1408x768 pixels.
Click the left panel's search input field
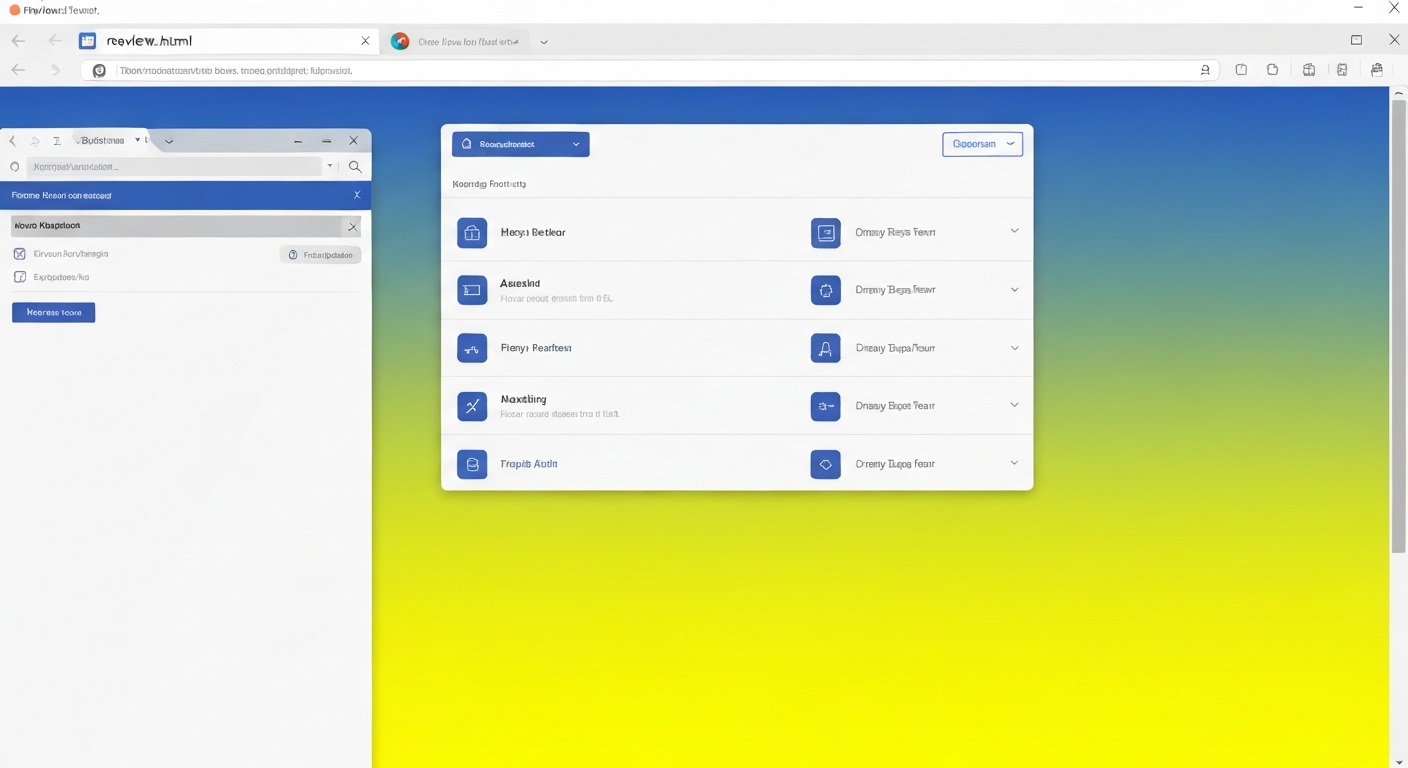click(x=175, y=167)
